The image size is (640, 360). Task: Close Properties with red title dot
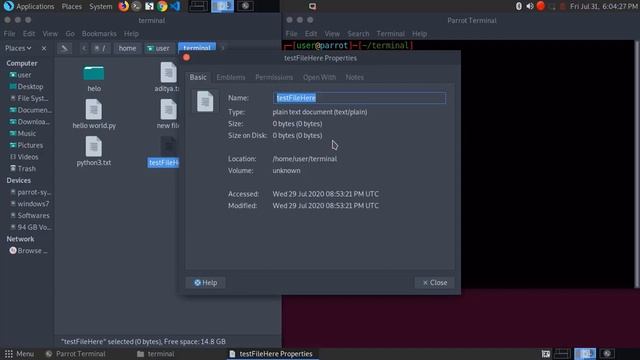pos(187,58)
